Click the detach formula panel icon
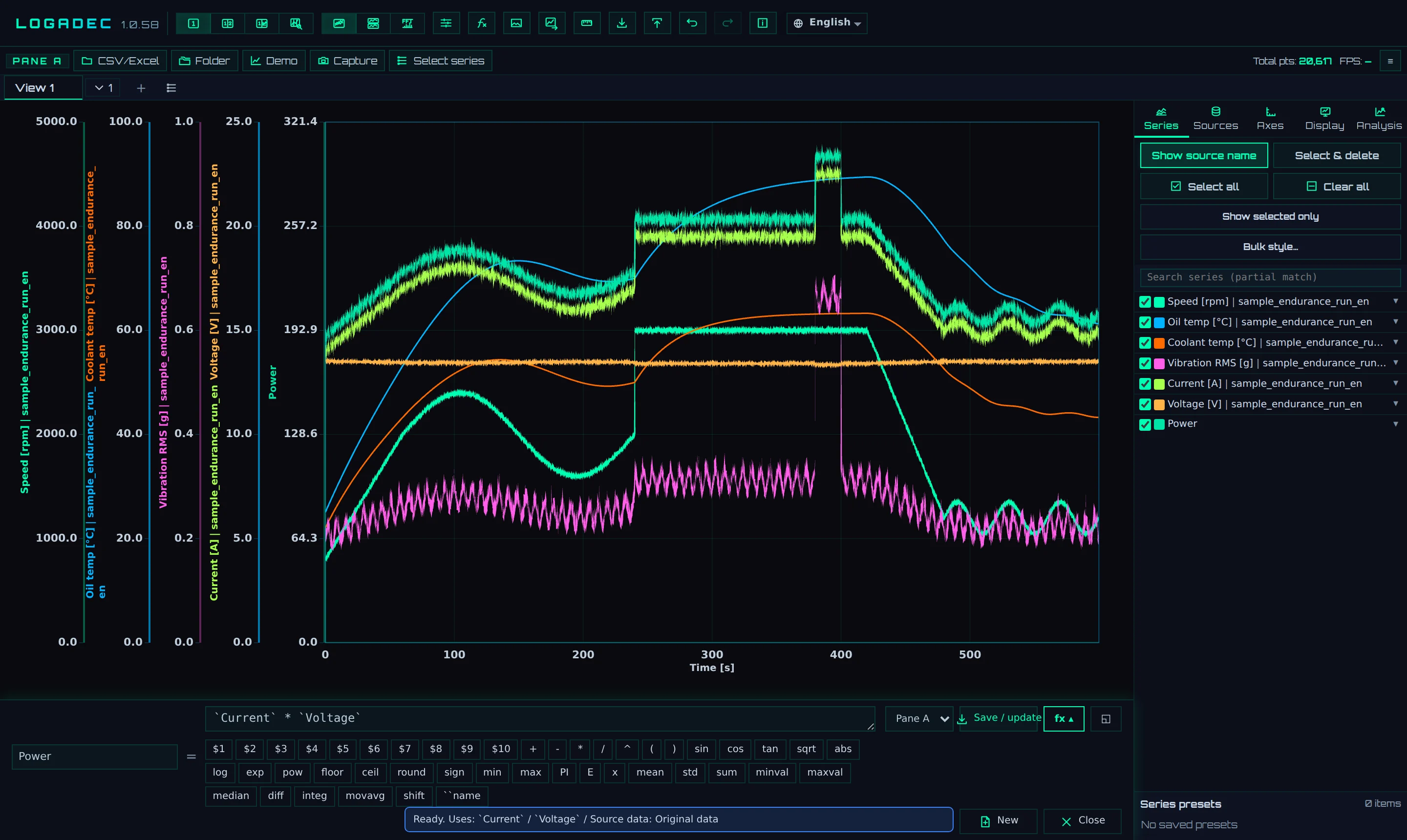 (1106, 719)
